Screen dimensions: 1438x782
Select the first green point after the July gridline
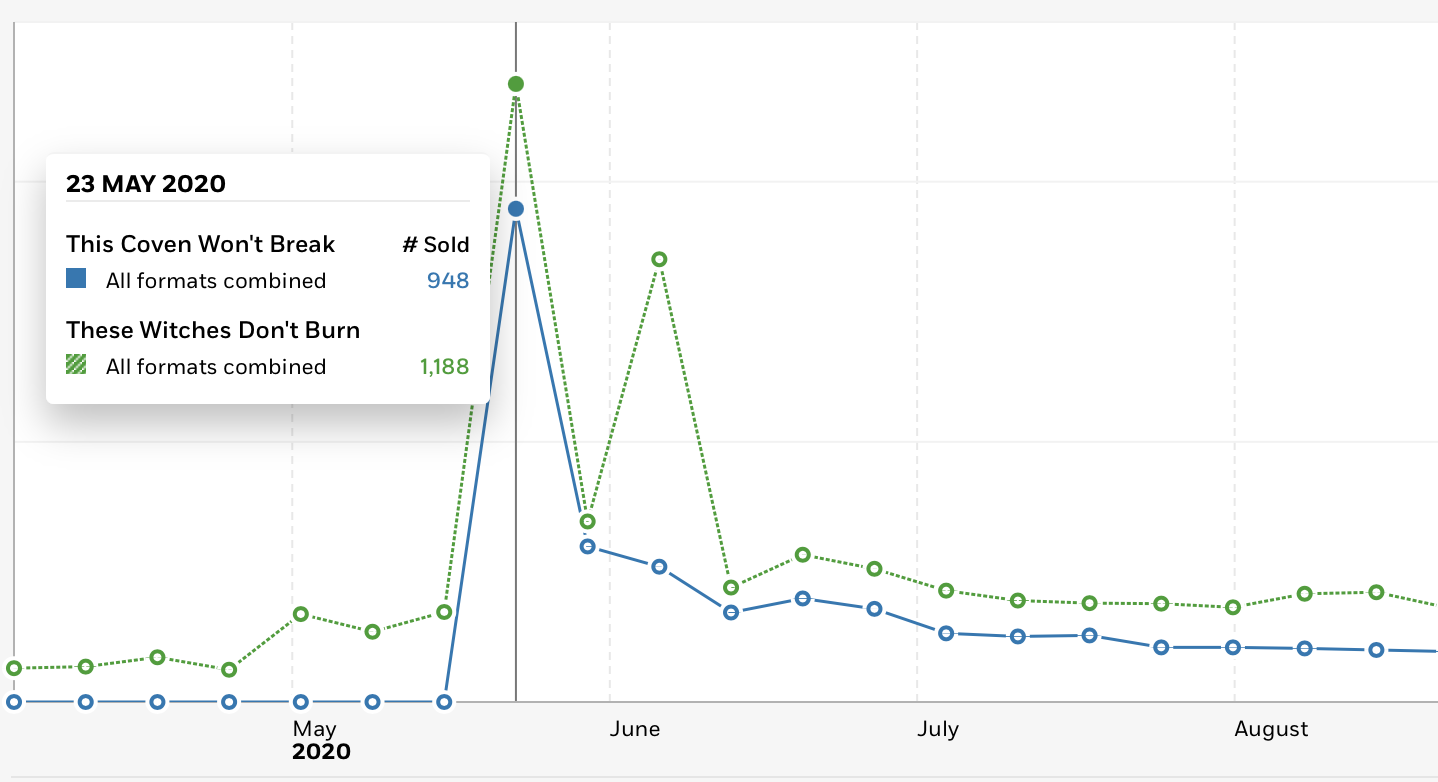click(x=946, y=590)
